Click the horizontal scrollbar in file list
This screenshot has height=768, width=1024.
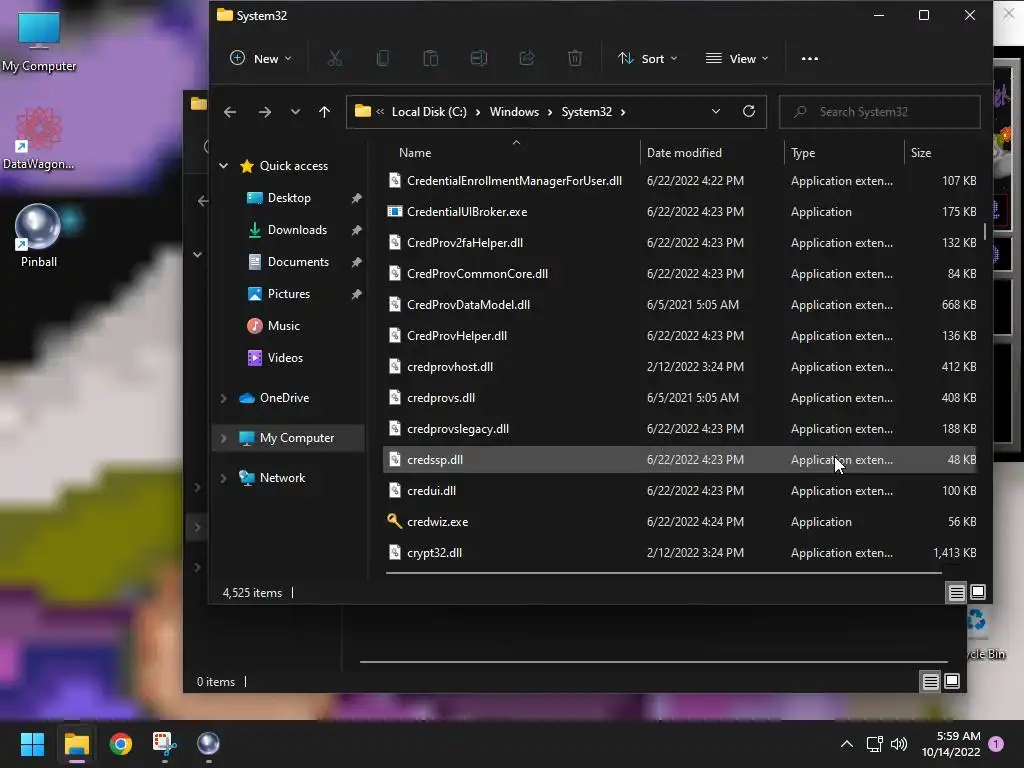coord(664,573)
